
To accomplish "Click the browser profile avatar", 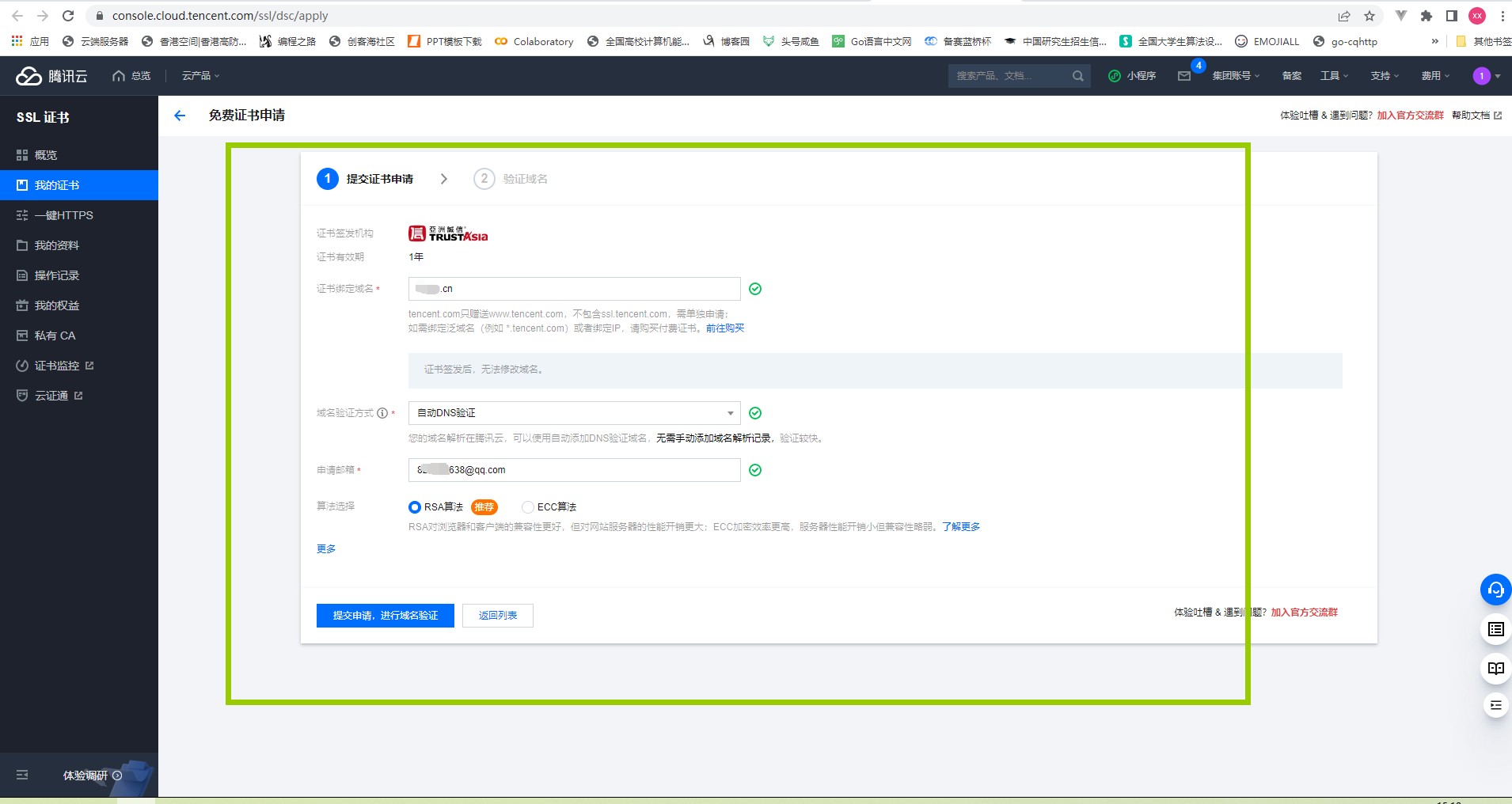I will 1477,16.
